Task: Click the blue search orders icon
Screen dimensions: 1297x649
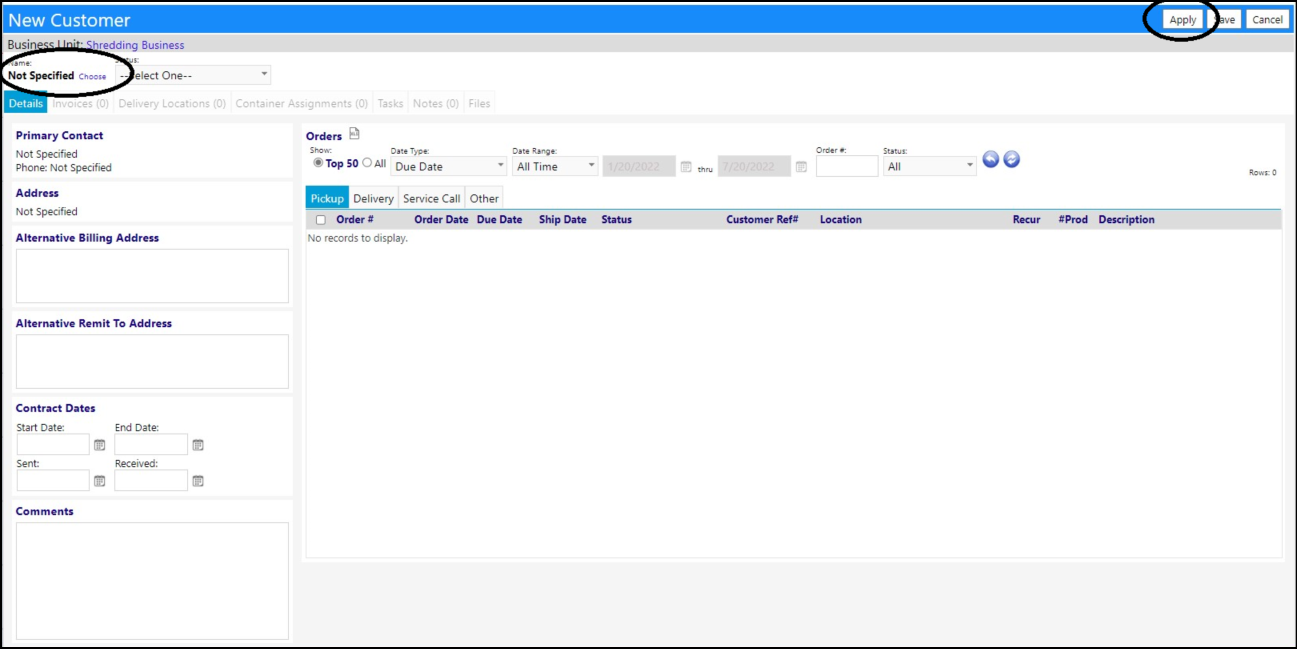Action: coord(991,159)
